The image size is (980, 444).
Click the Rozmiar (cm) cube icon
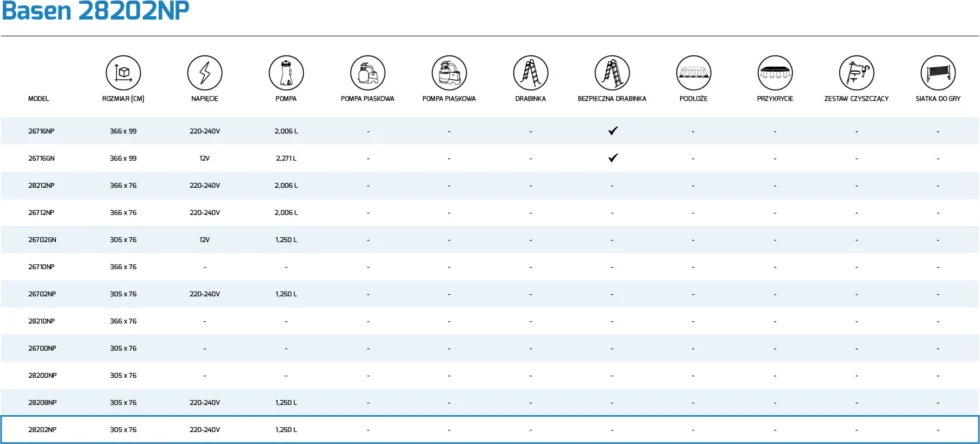pyautogui.click(x=123, y=73)
